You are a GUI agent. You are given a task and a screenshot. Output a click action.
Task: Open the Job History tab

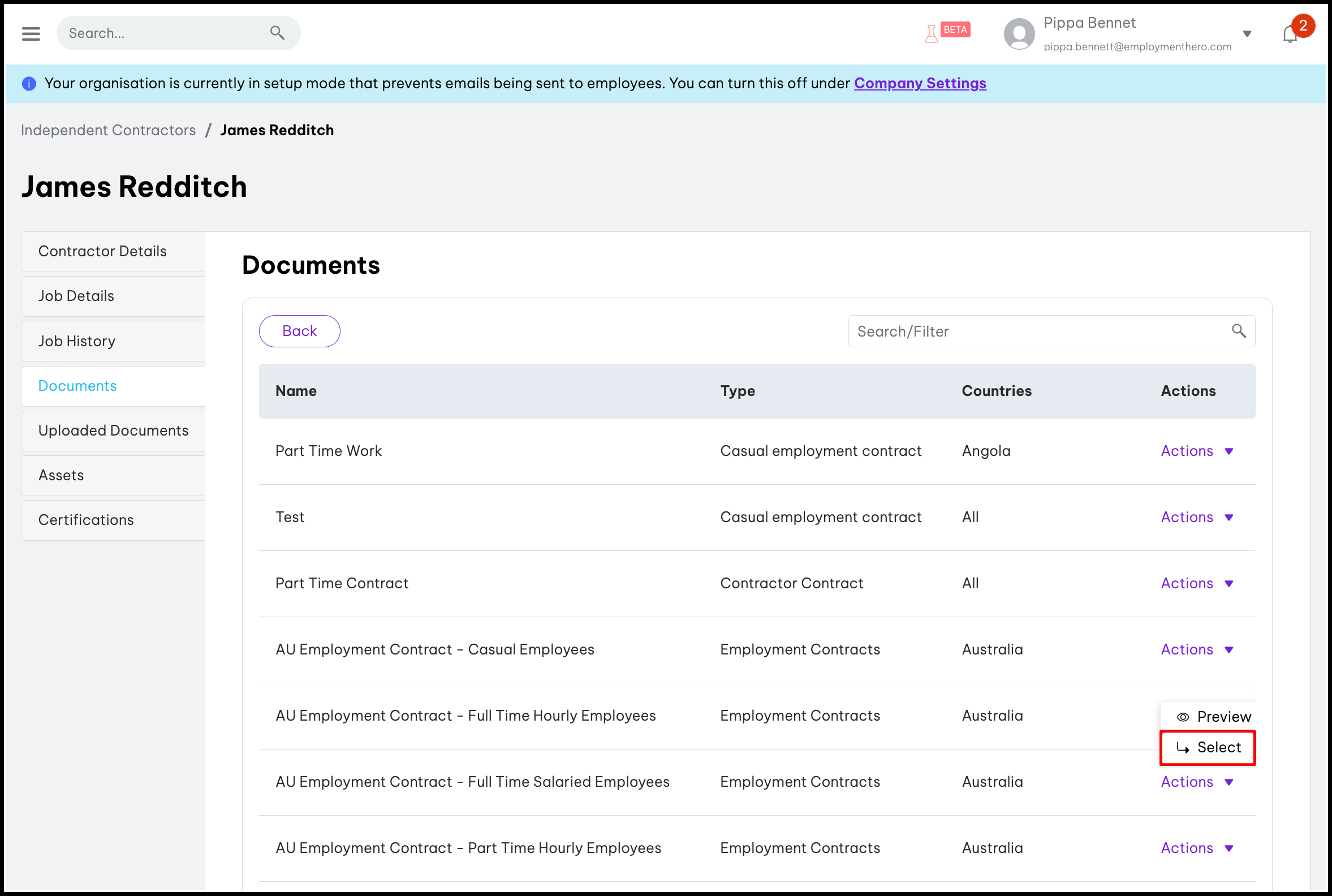[76, 341]
